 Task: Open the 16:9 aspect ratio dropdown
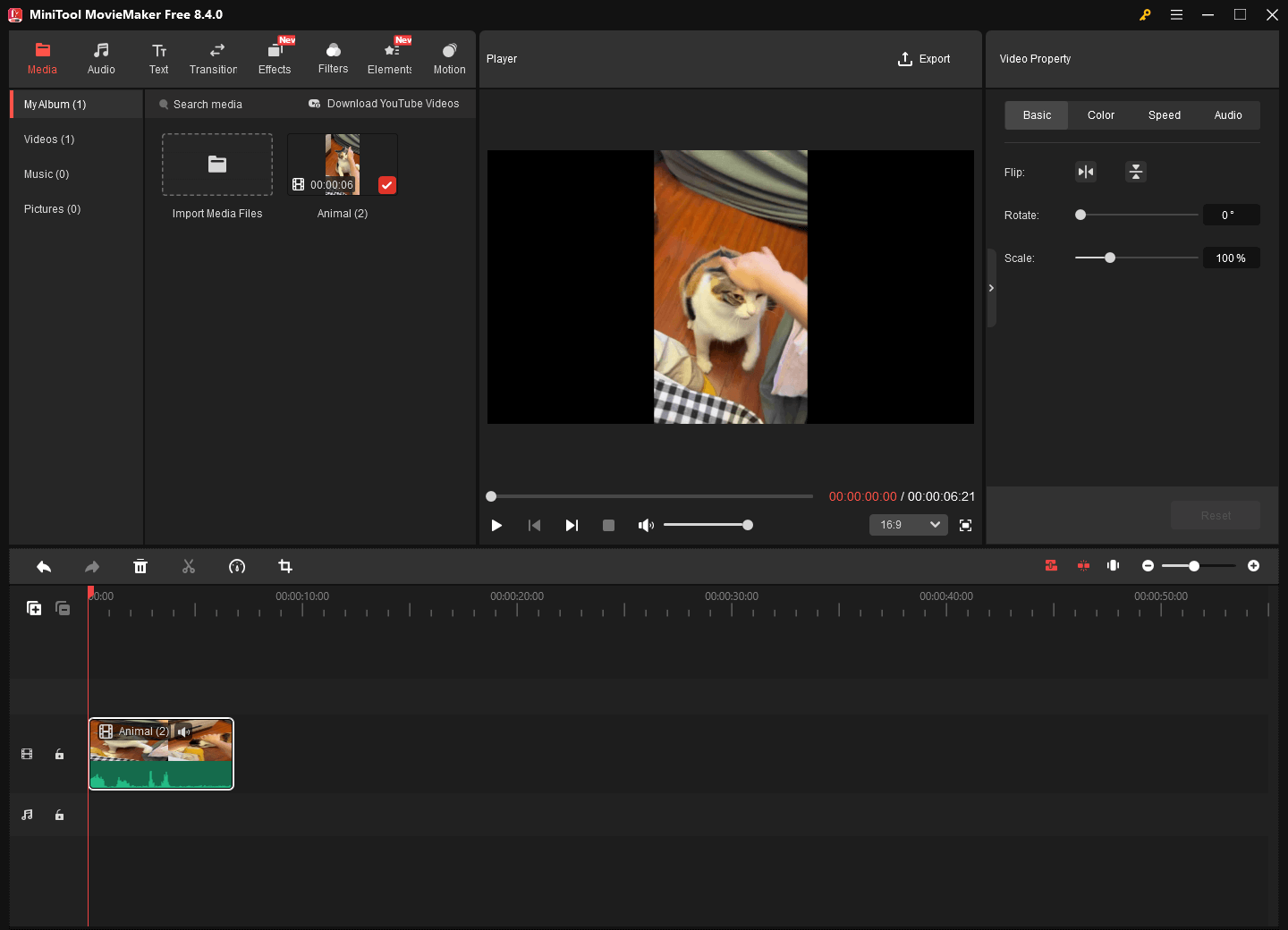pos(908,525)
